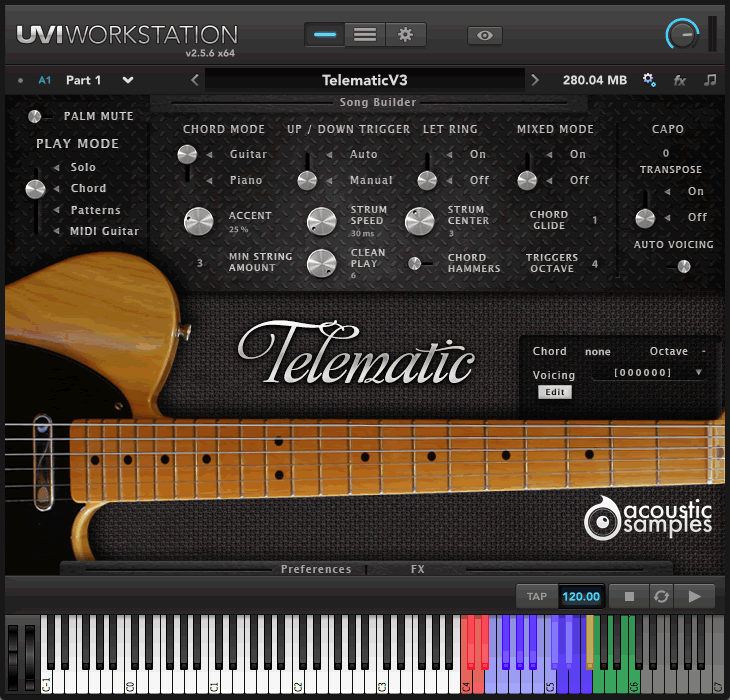Open the arpeggiator music note icon
The image size is (730, 700).
point(710,80)
